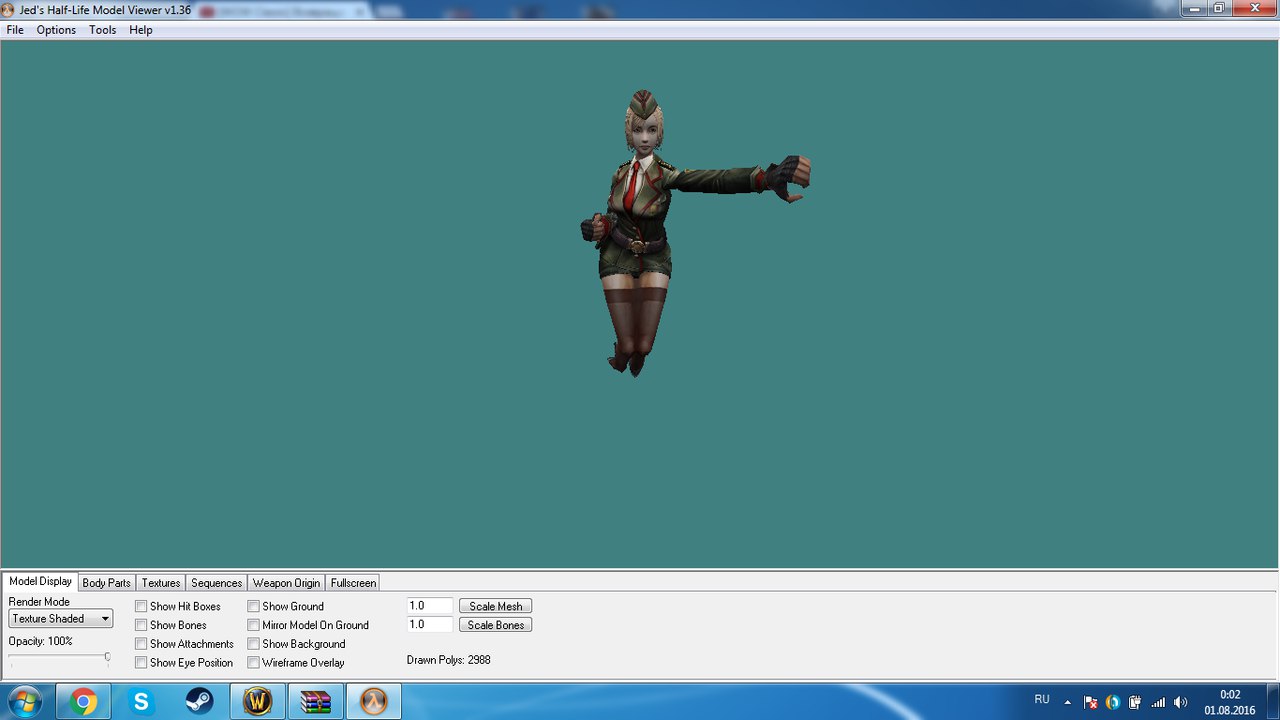Click the app icon in the title bar
This screenshot has width=1280, height=720.
point(10,9)
